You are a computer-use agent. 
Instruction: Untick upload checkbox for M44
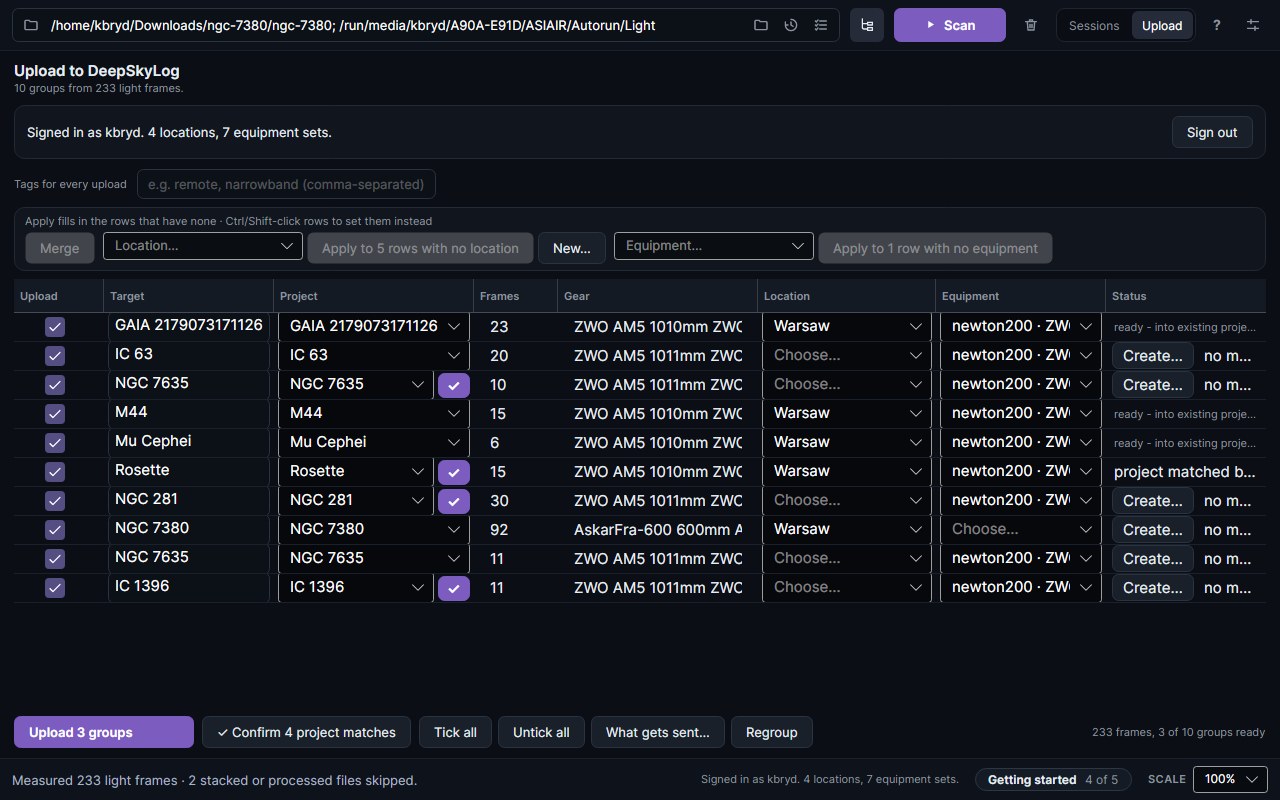pos(55,414)
